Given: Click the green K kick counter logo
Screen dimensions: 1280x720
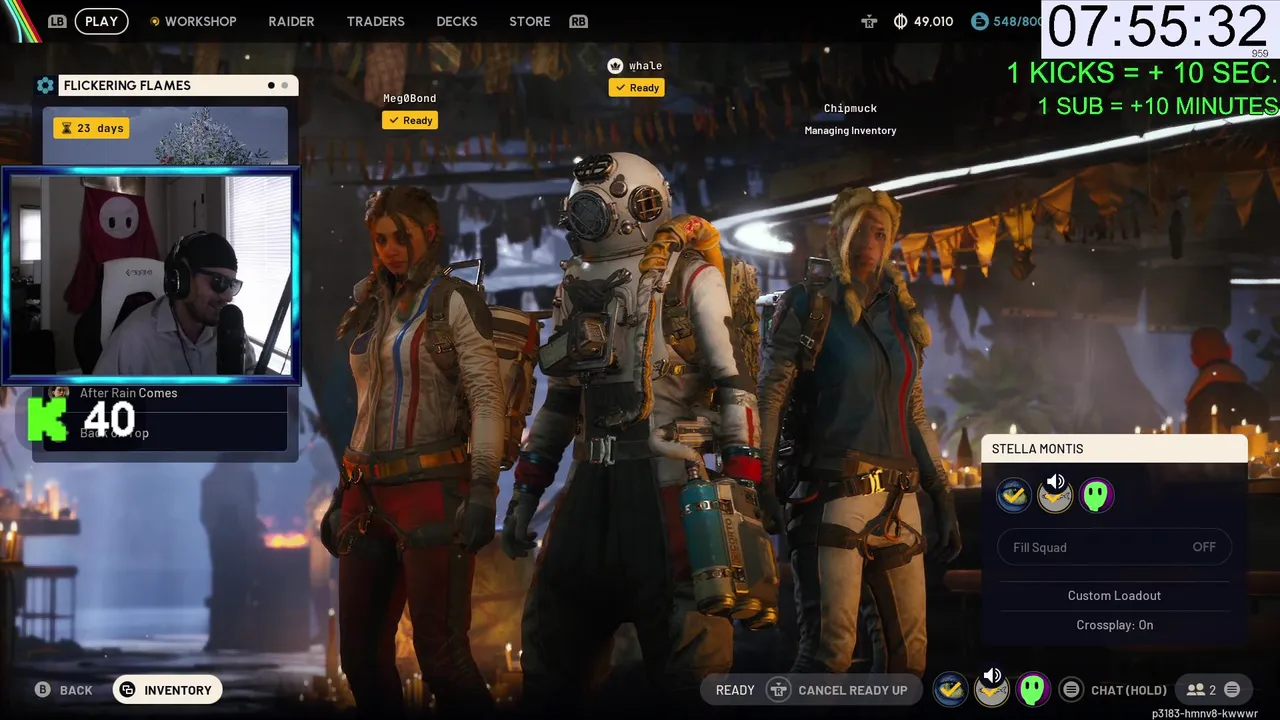Looking at the screenshot, I should click(46, 419).
